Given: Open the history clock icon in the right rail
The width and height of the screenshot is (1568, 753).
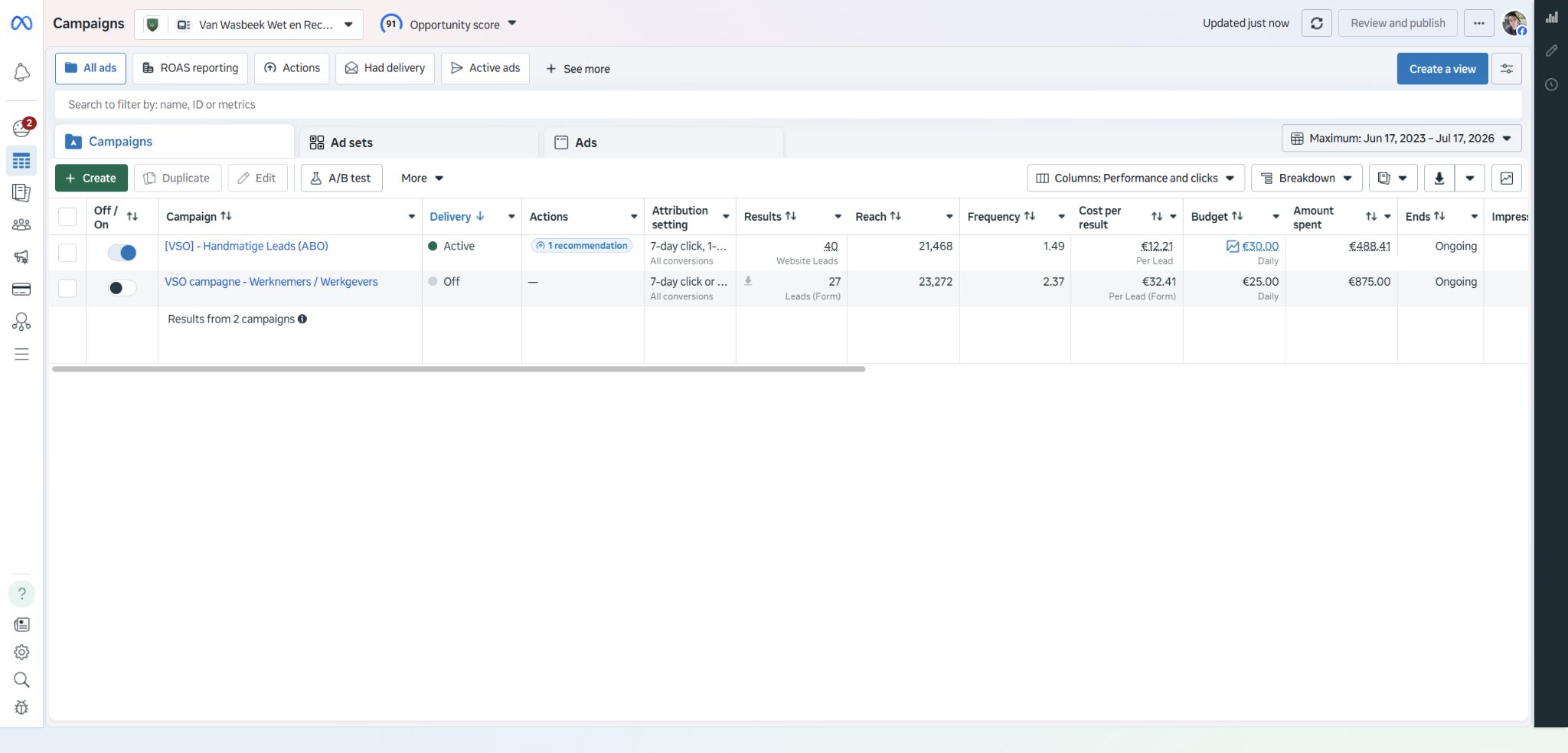Looking at the screenshot, I should 1551,84.
